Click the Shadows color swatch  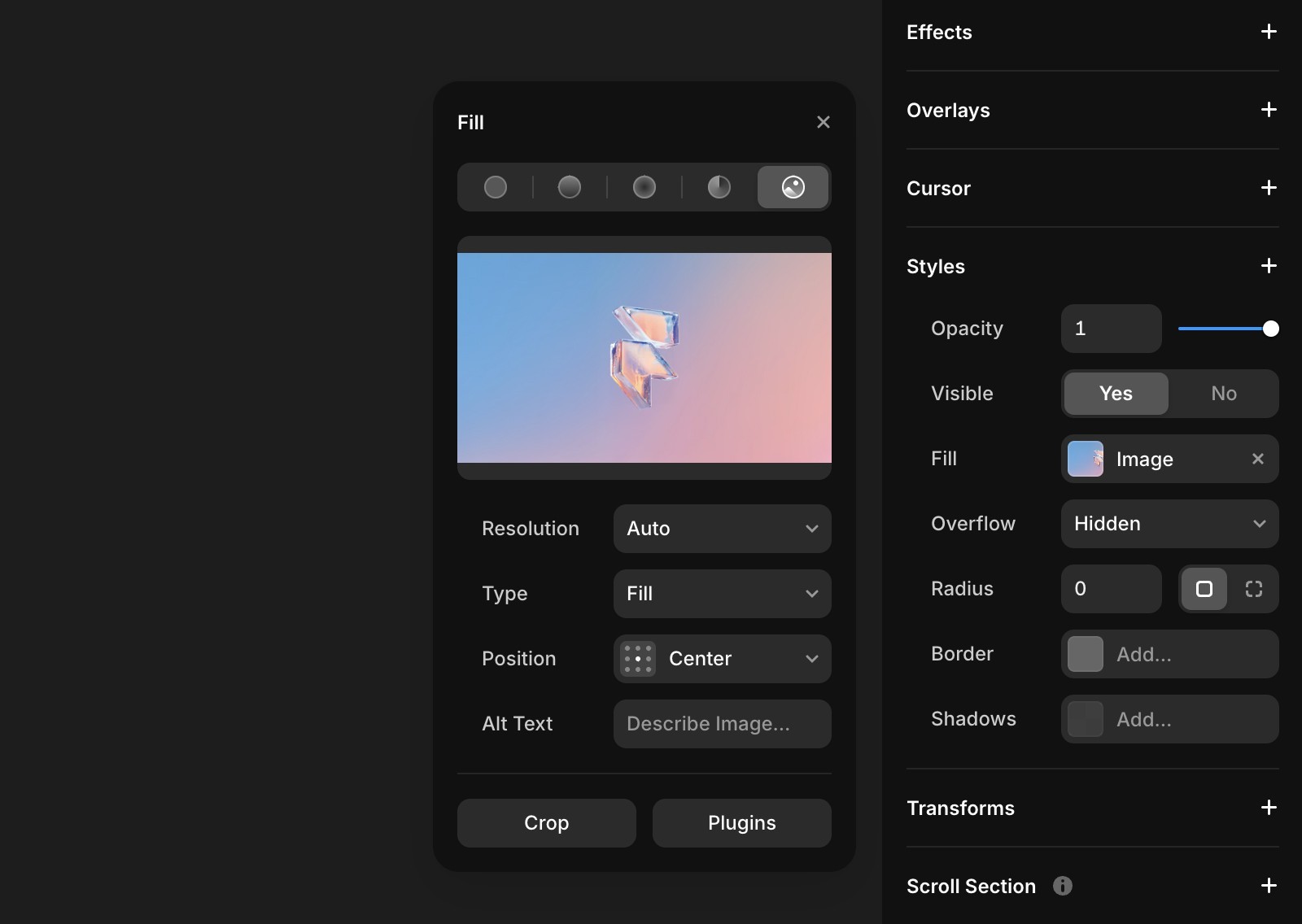click(1086, 719)
